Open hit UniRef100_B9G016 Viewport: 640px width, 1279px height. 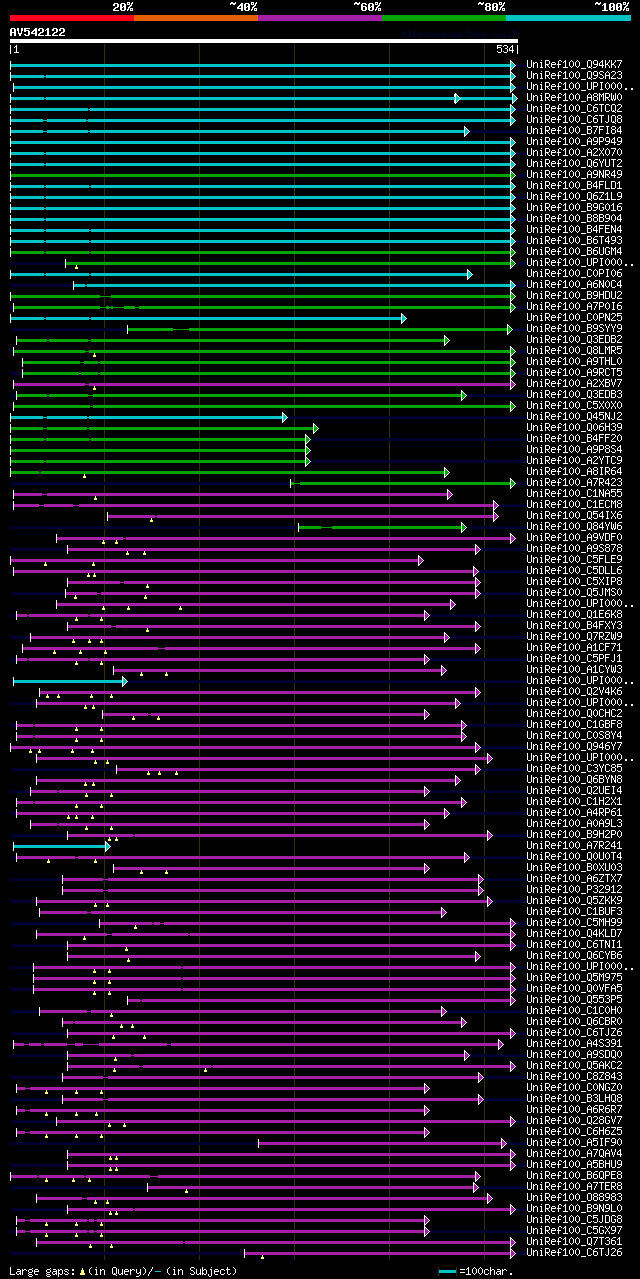tap(576, 207)
